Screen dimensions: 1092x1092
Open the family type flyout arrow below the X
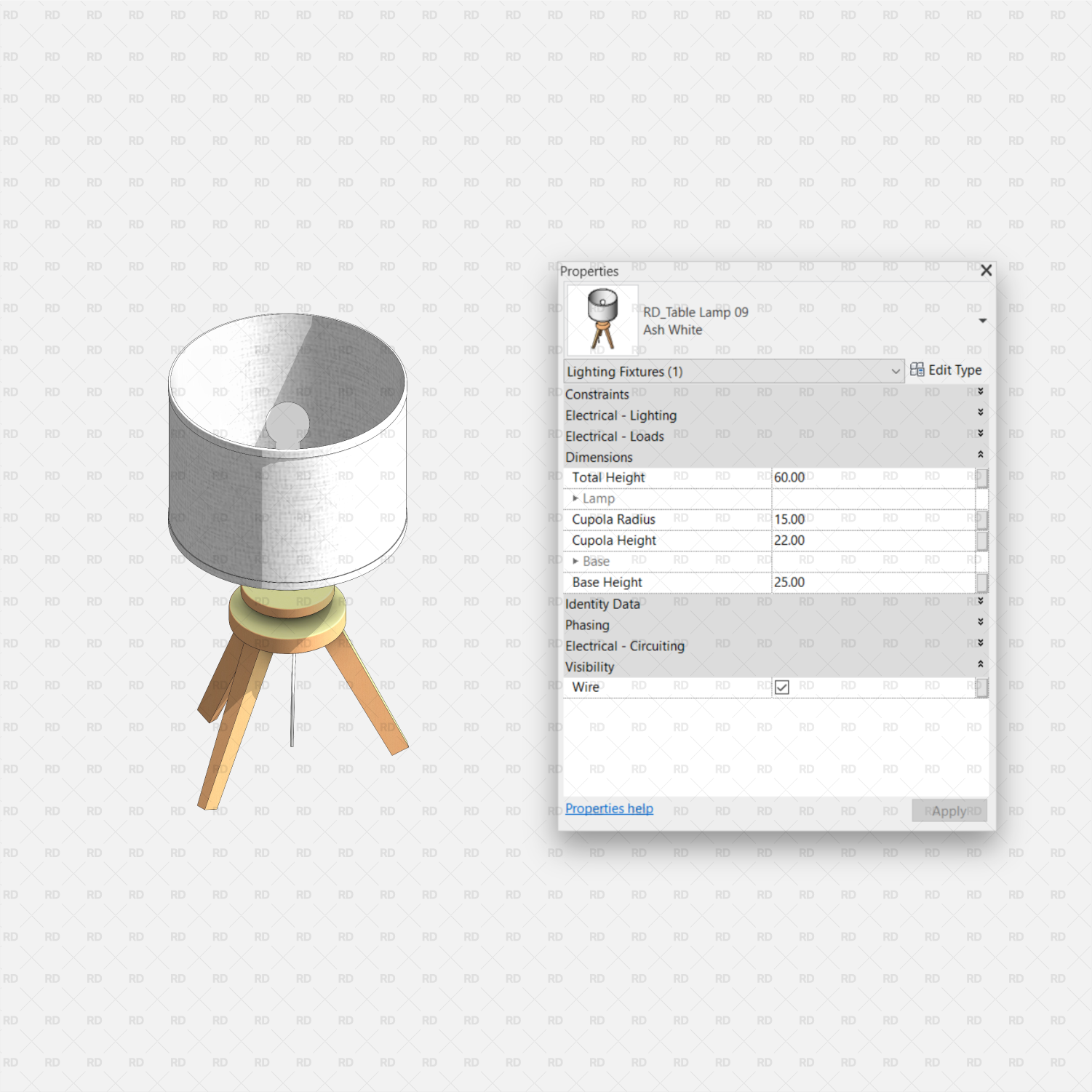coord(984,320)
